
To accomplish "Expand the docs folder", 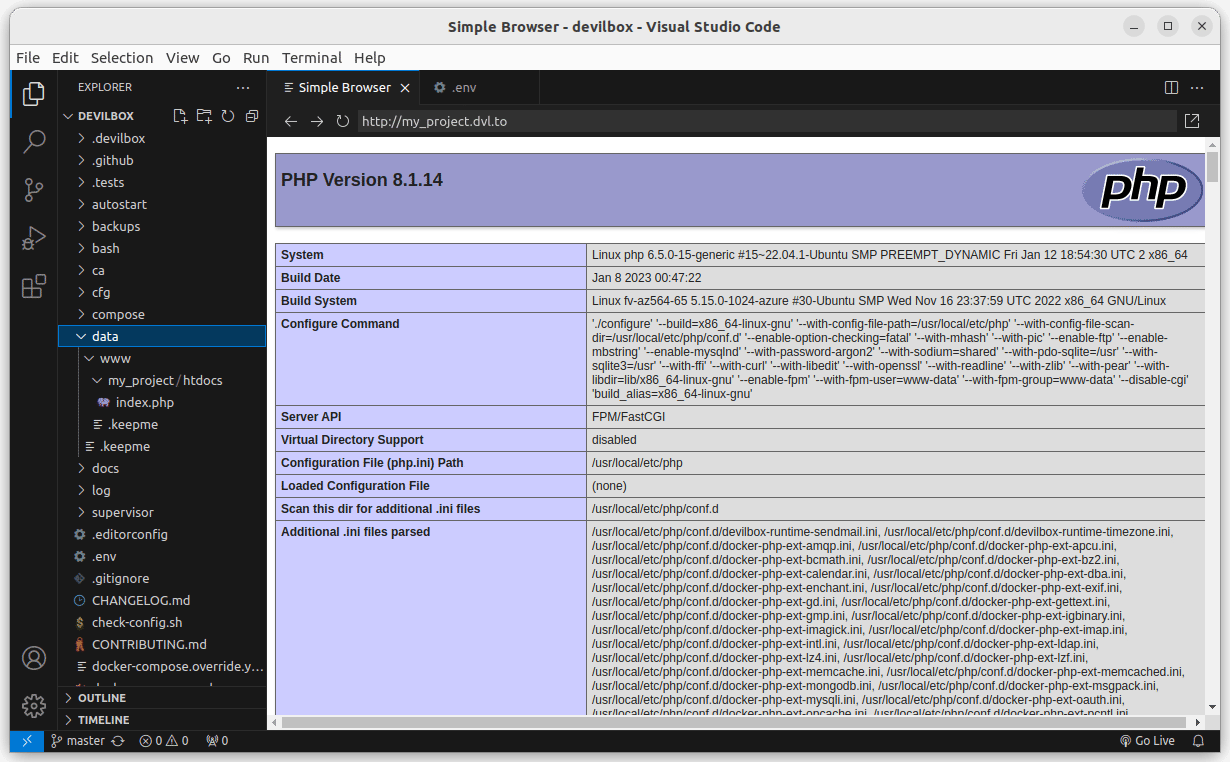I will pyautogui.click(x=105, y=468).
